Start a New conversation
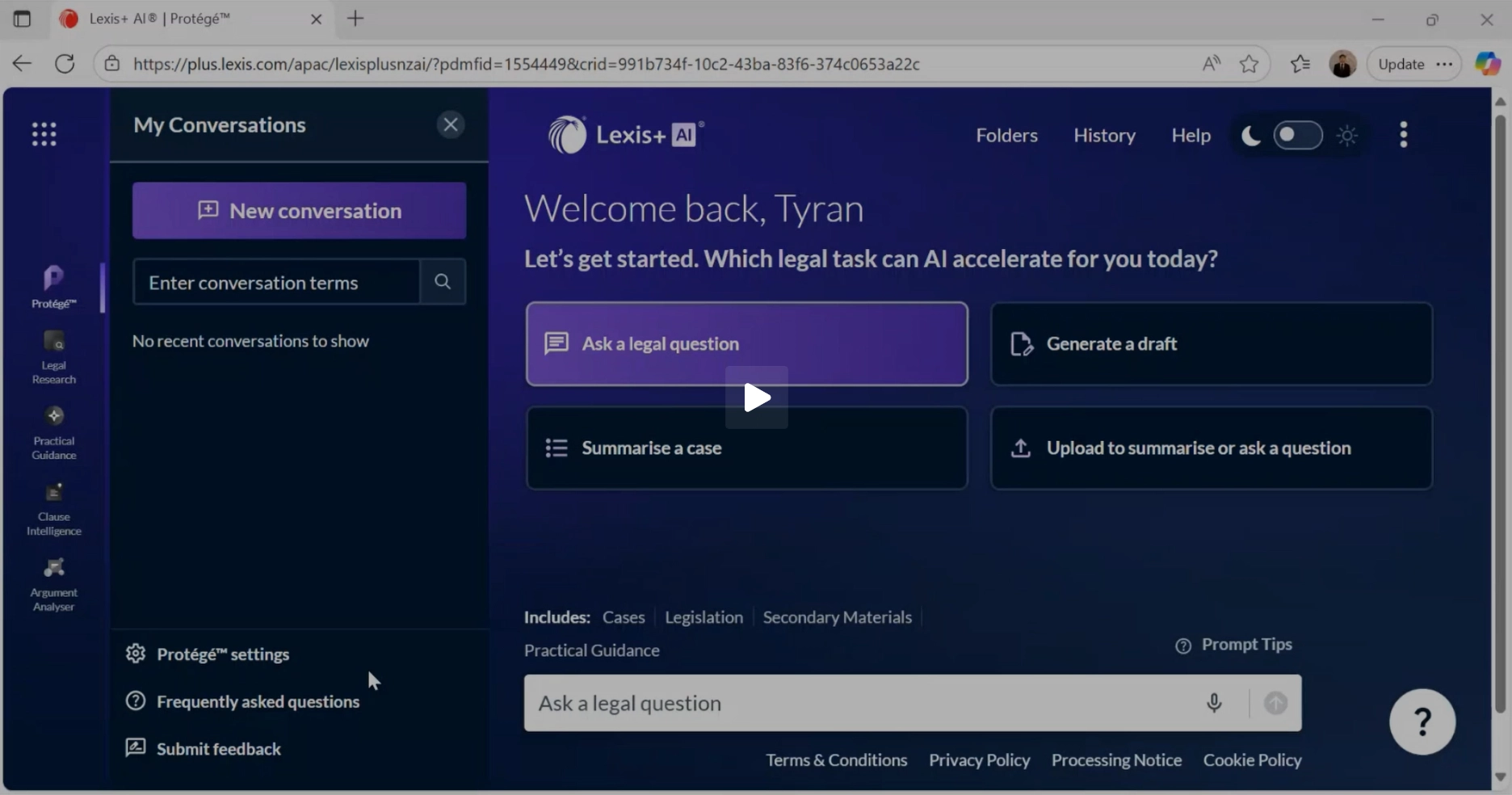This screenshot has width=1512, height=795. (299, 210)
